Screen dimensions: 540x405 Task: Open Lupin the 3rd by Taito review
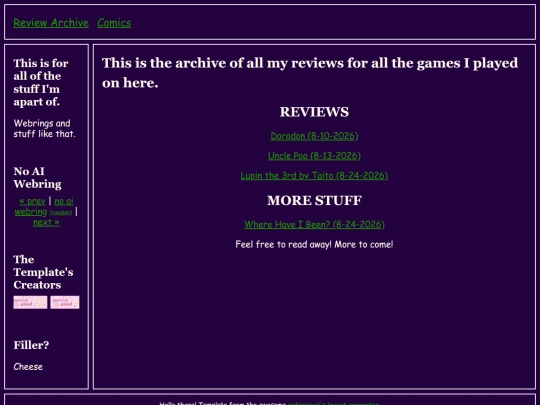click(314, 176)
